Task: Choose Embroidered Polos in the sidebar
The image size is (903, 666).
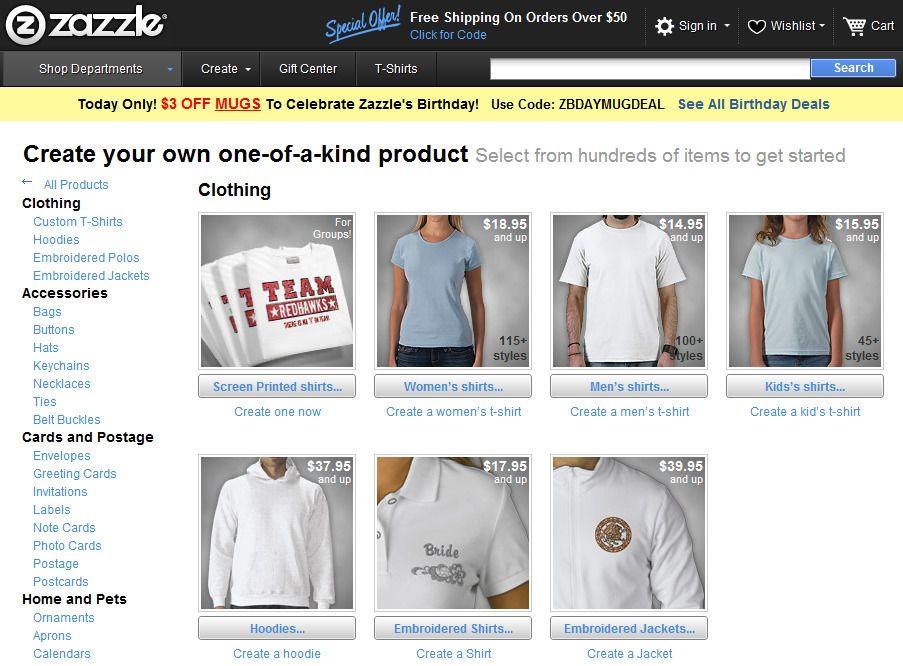Action: 86,258
